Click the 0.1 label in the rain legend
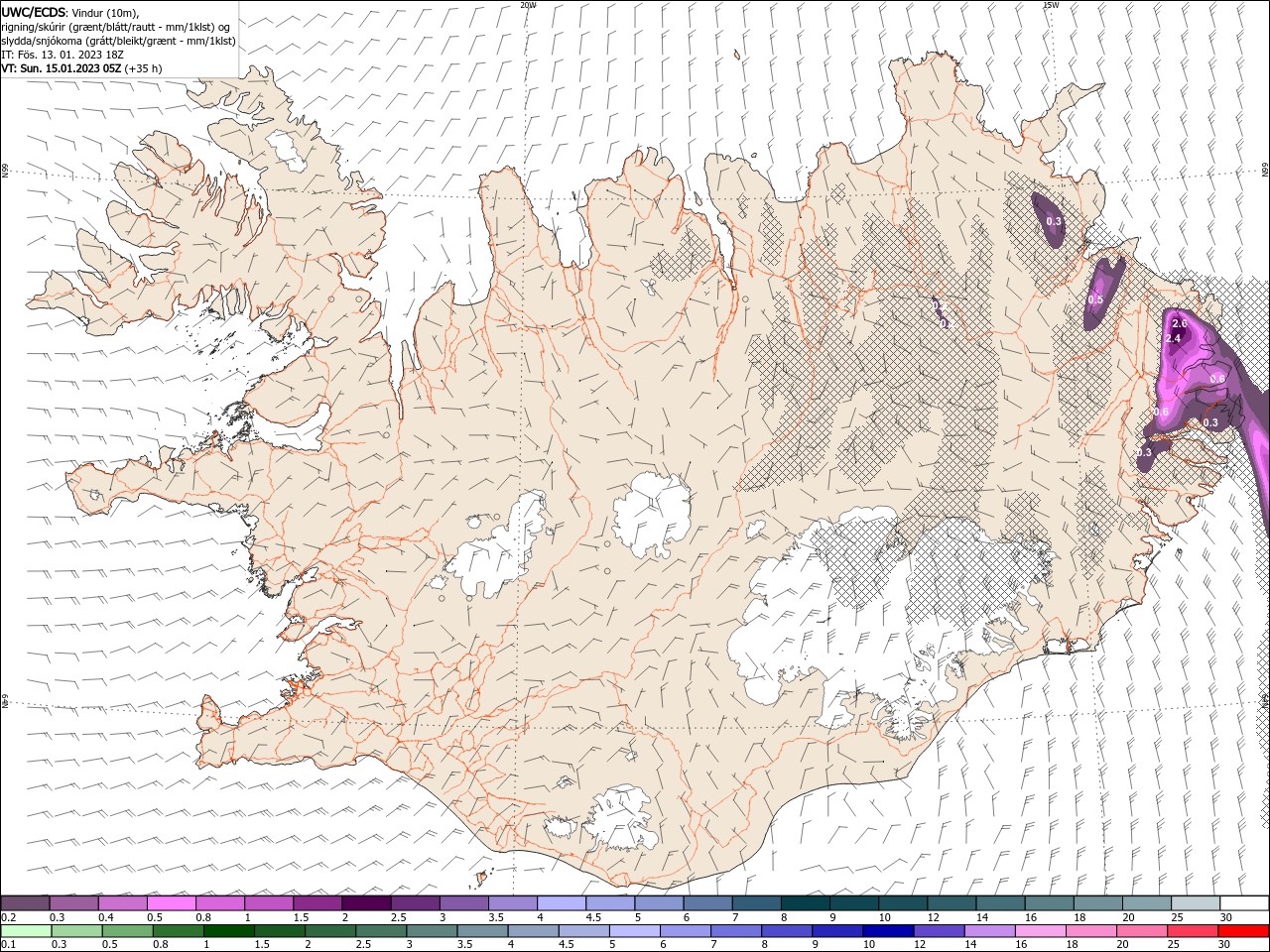Screen dimensions: 1270x952 click(x=9, y=945)
